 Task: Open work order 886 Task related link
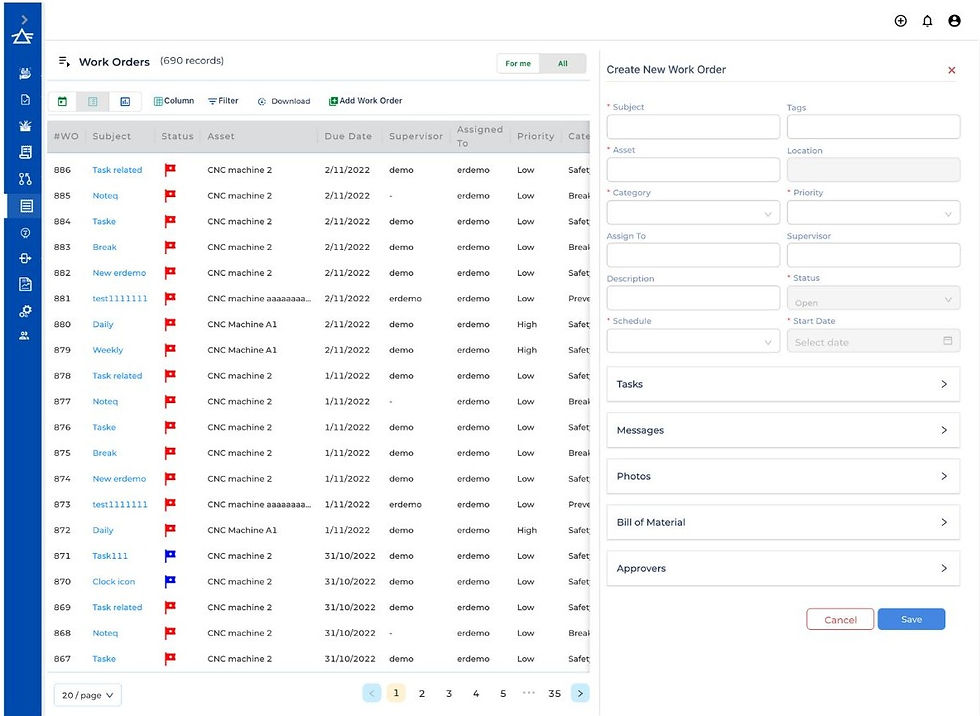118,170
